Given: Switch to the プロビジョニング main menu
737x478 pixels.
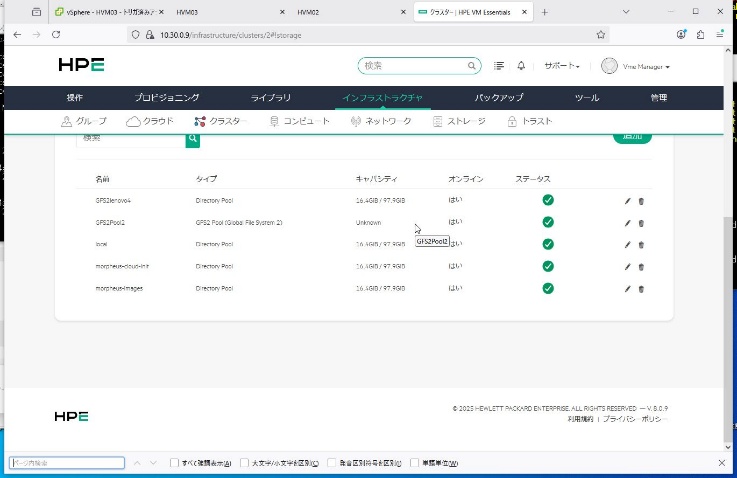Looking at the screenshot, I should tap(167, 98).
